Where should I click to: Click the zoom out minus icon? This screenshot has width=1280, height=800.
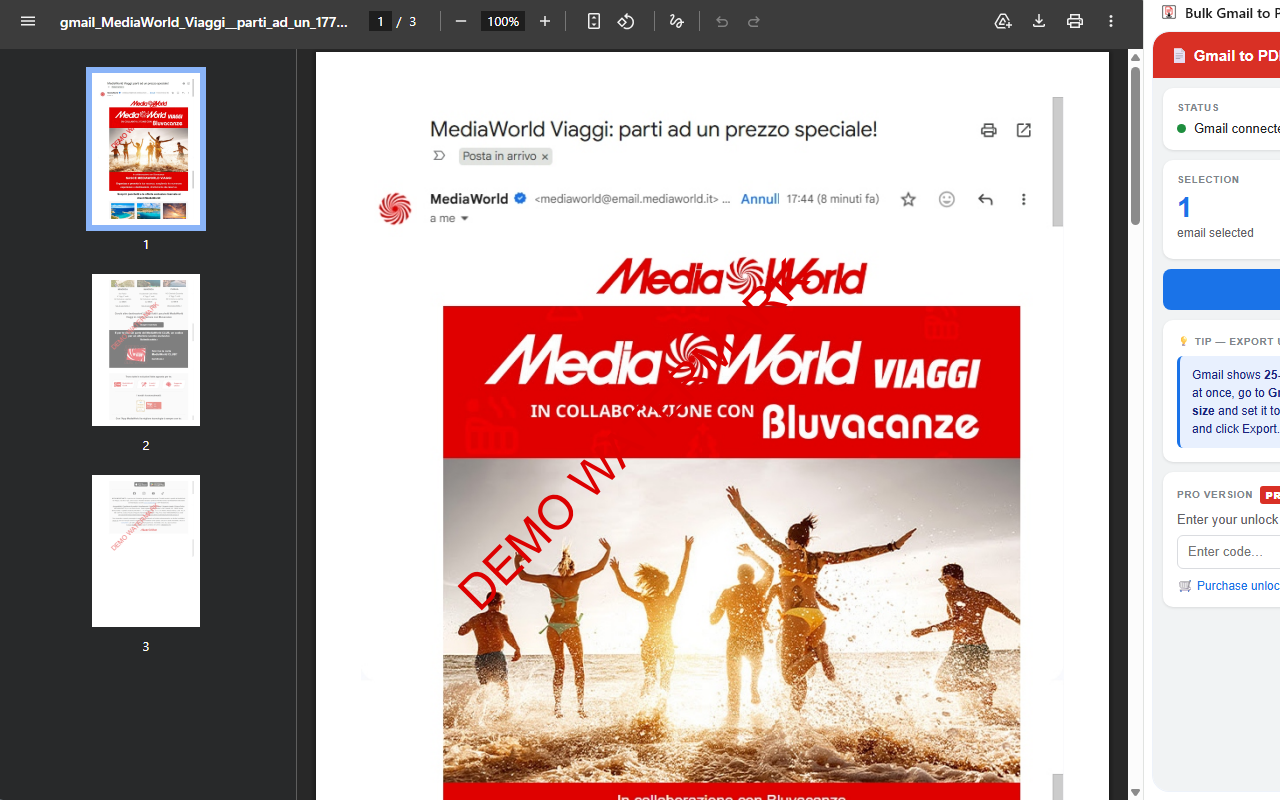(461, 21)
